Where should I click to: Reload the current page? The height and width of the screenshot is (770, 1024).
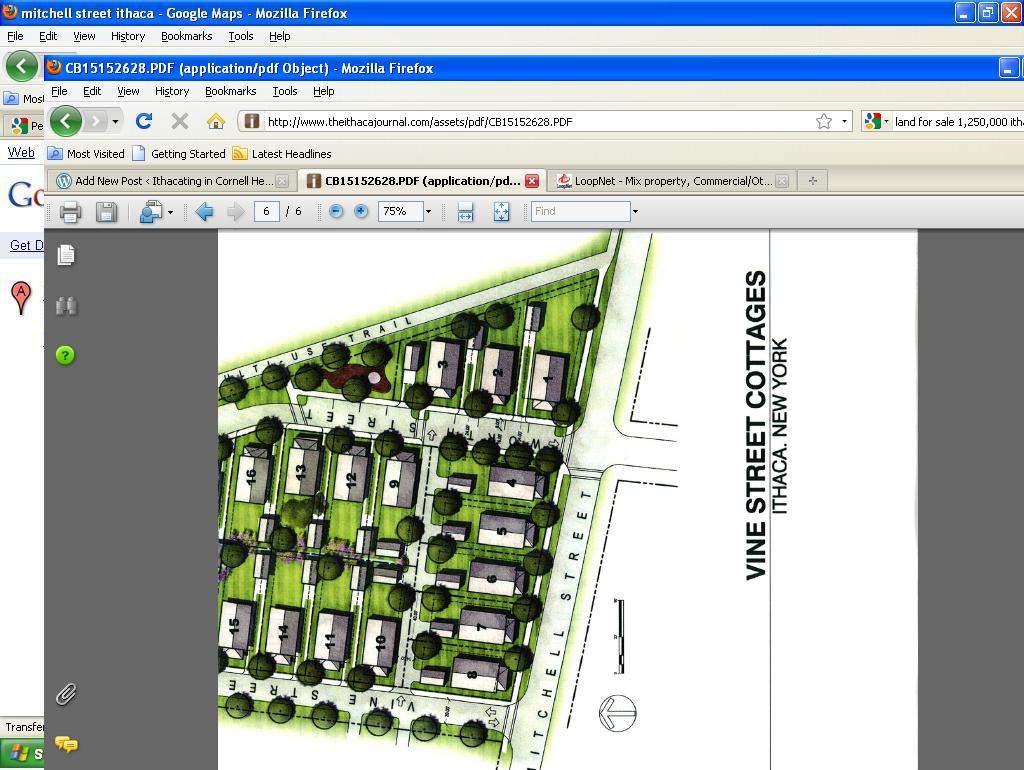click(x=144, y=121)
